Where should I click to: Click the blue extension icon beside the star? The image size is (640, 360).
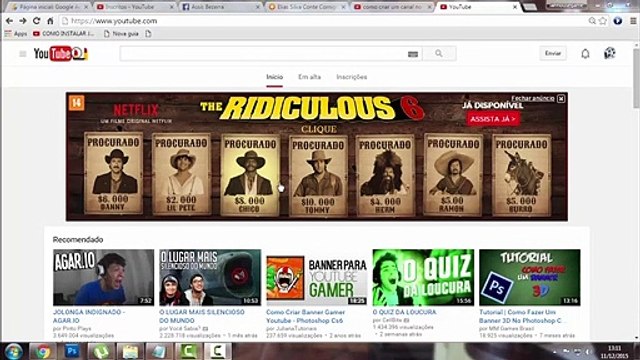(618, 21)
